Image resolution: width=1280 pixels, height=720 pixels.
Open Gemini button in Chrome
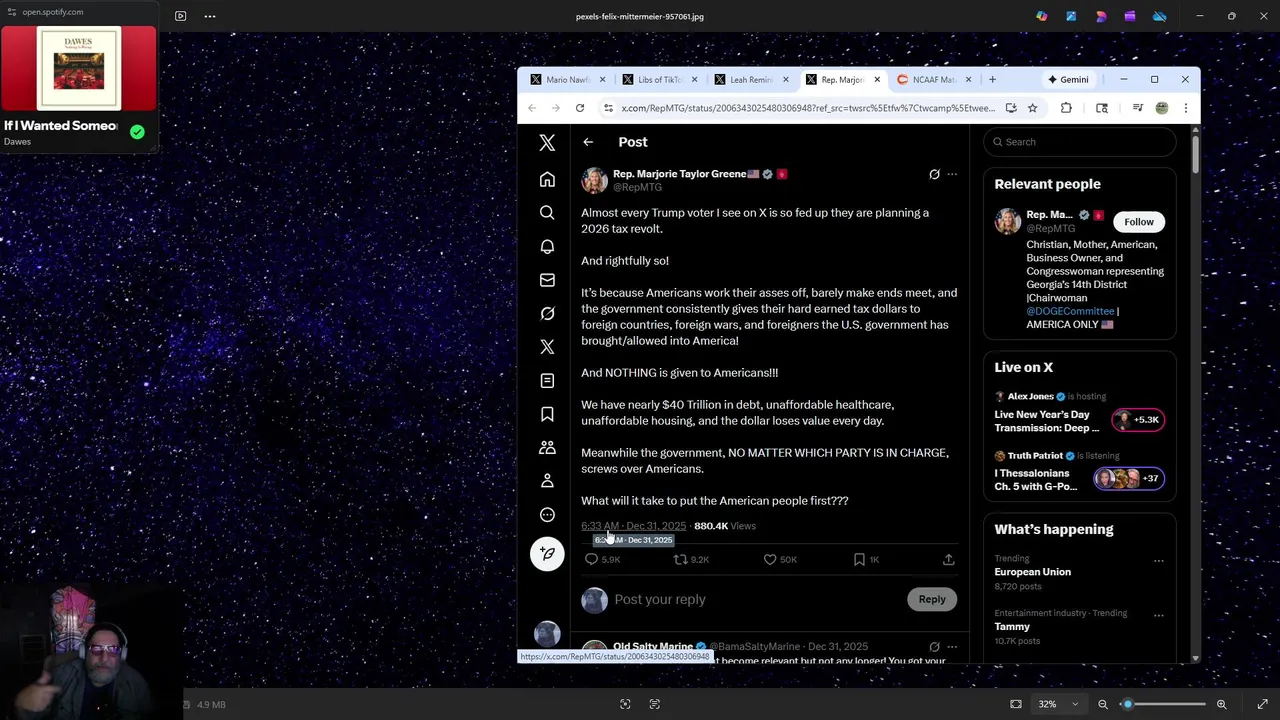click(1068, 80)
